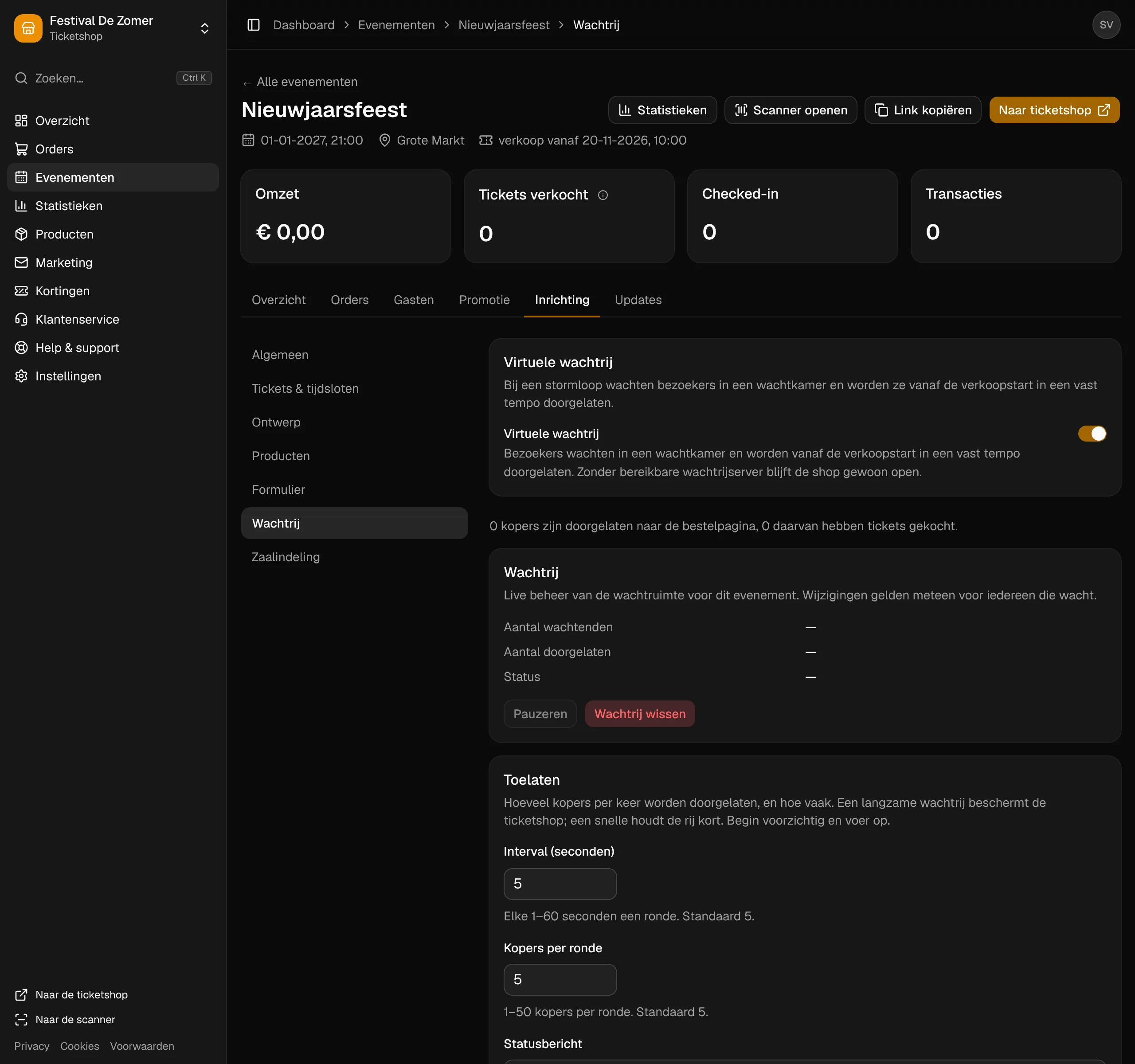Screen dimensions: 1135x1064
Task: Click the red Wachtrij wissen button
Action: (639, 713)
